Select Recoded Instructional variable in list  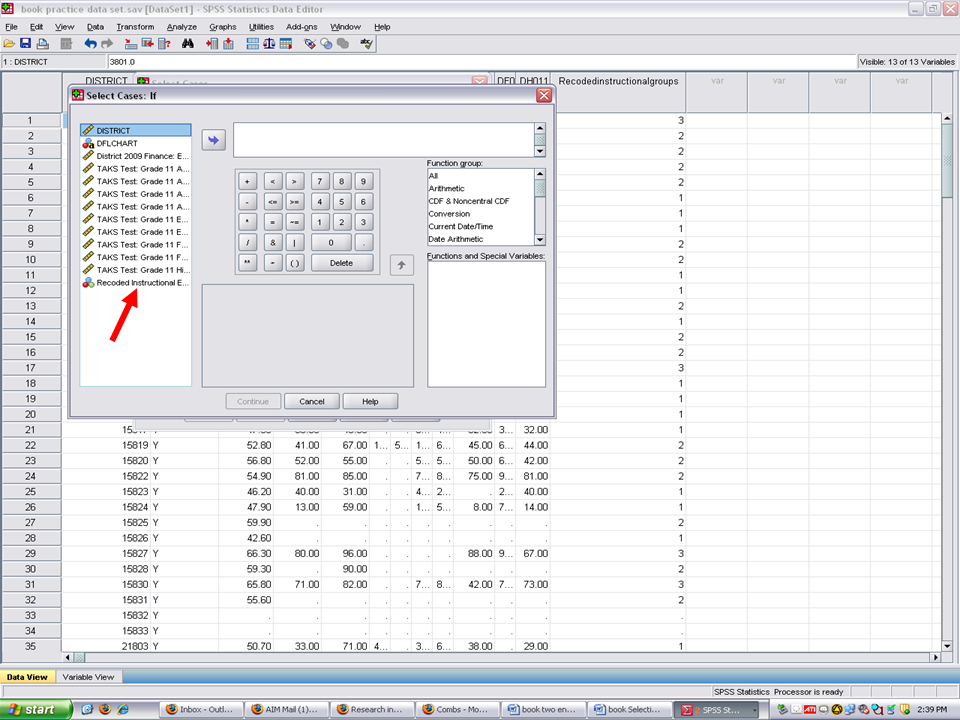pyautogui.click(x=141, y=283)
